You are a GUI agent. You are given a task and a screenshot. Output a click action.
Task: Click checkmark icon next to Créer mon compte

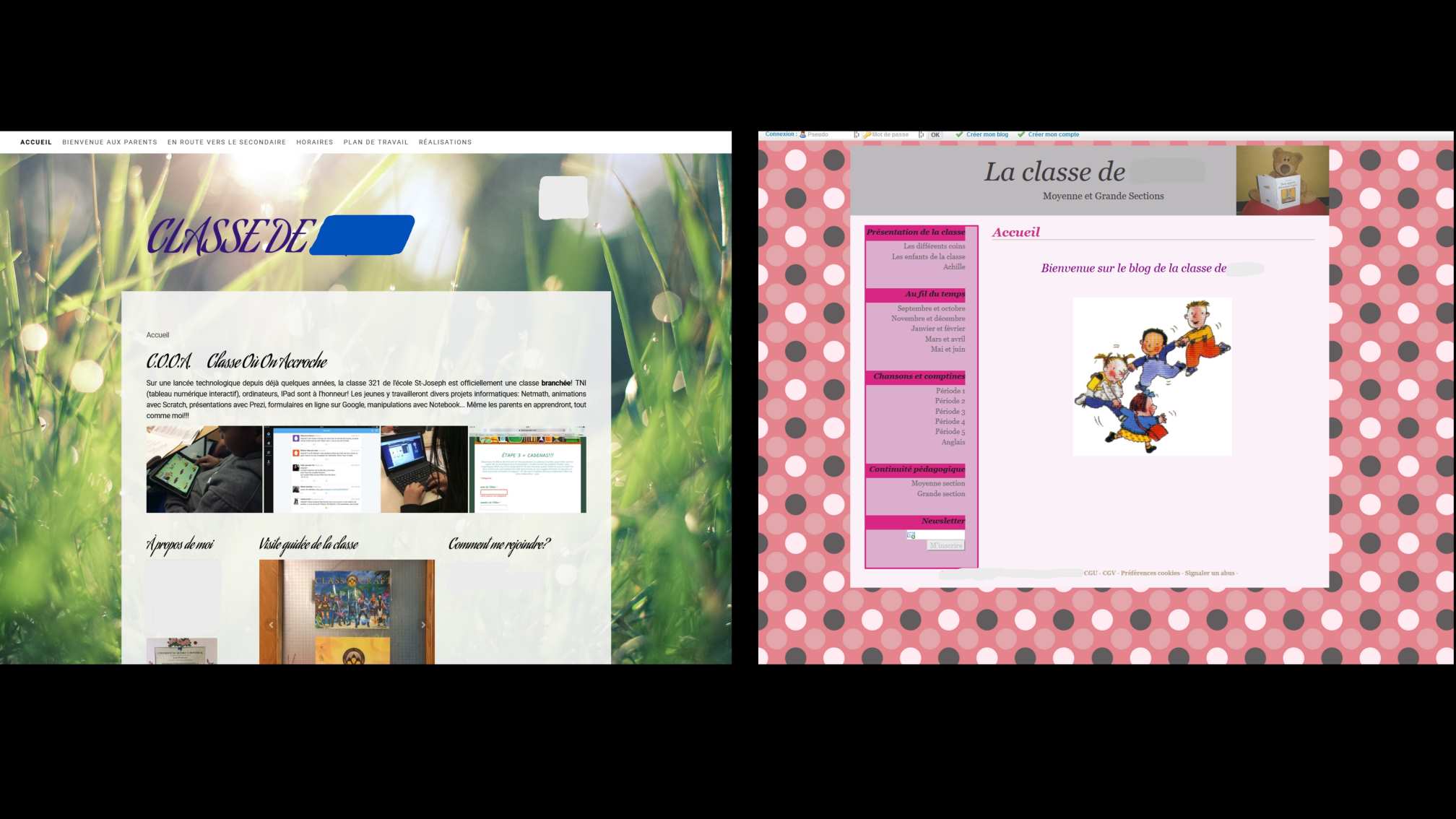tap(1021, 134)
